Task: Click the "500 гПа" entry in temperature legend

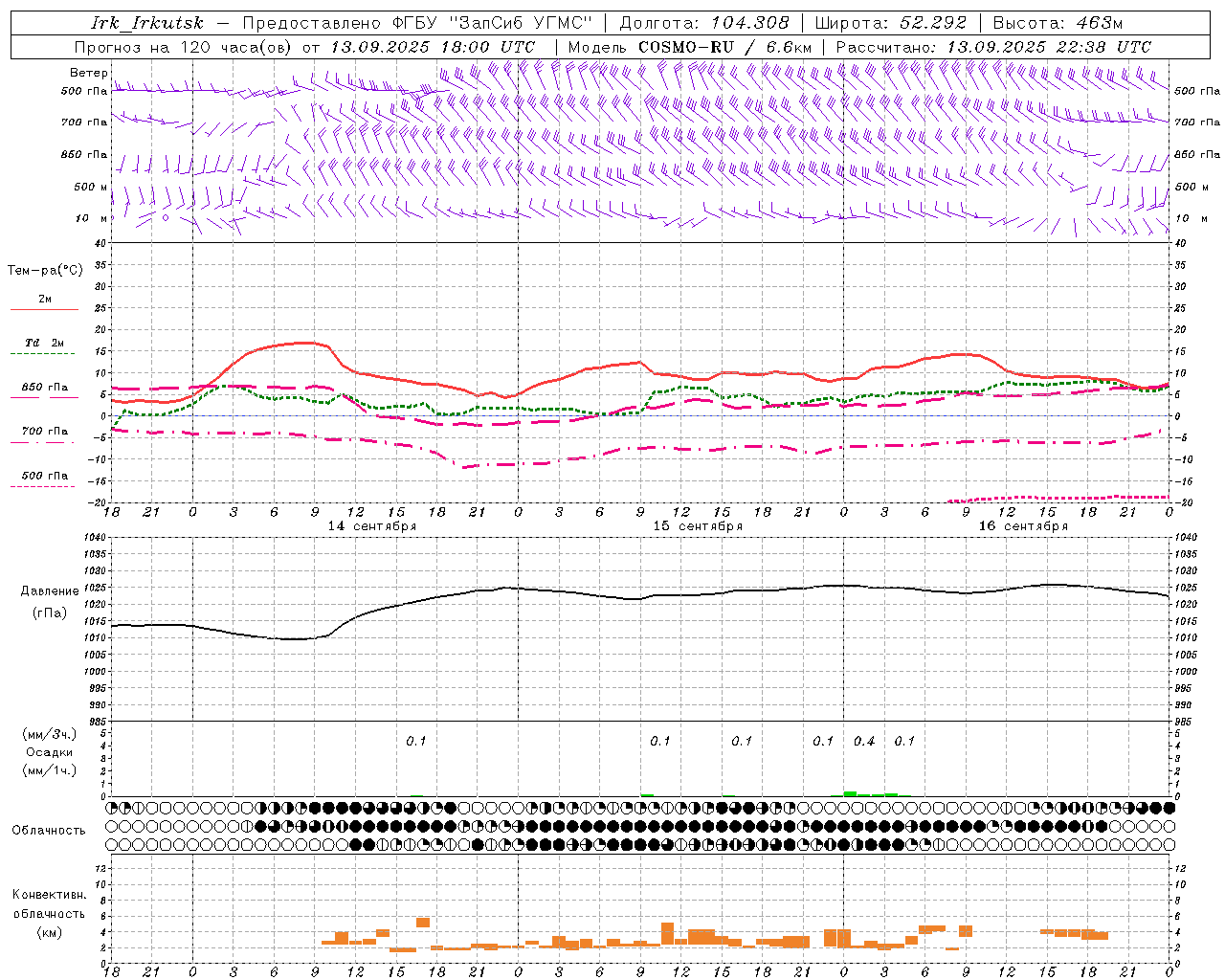Action: (x=45, y=476)
